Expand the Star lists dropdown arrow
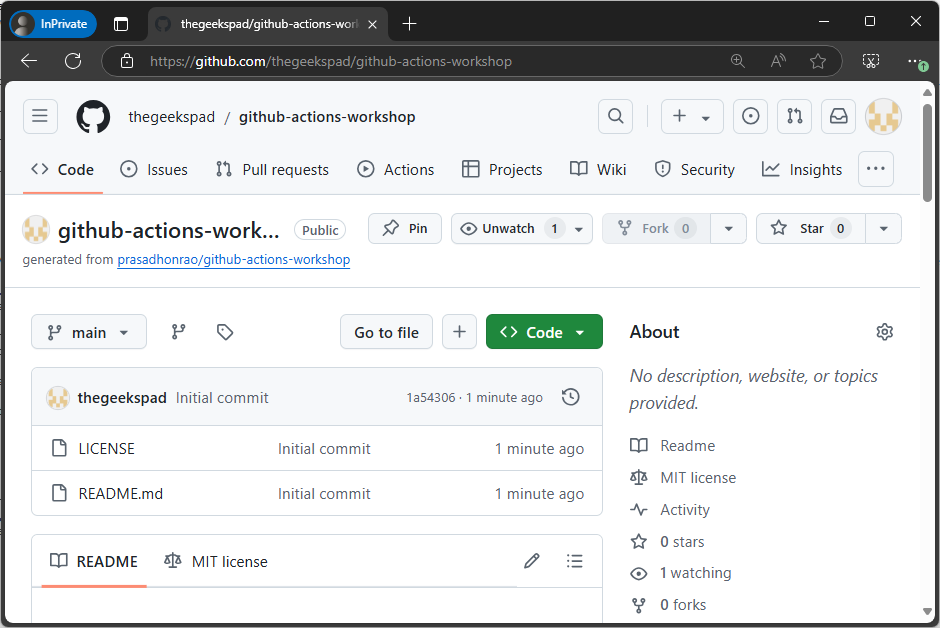The height and width of the screenshot is (628, 940). [884, 229]
